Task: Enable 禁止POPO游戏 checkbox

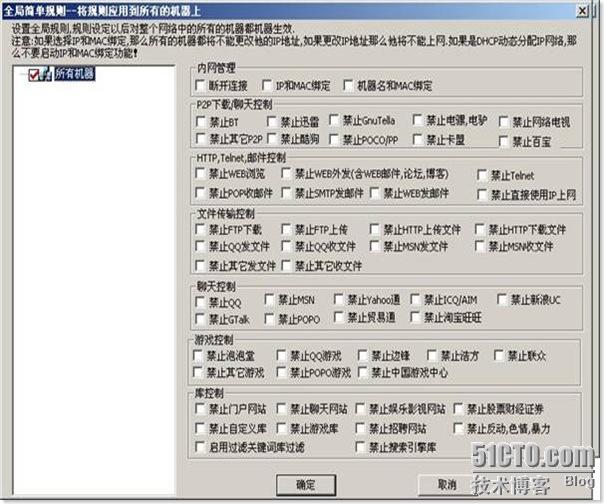Action: [282, 372]
